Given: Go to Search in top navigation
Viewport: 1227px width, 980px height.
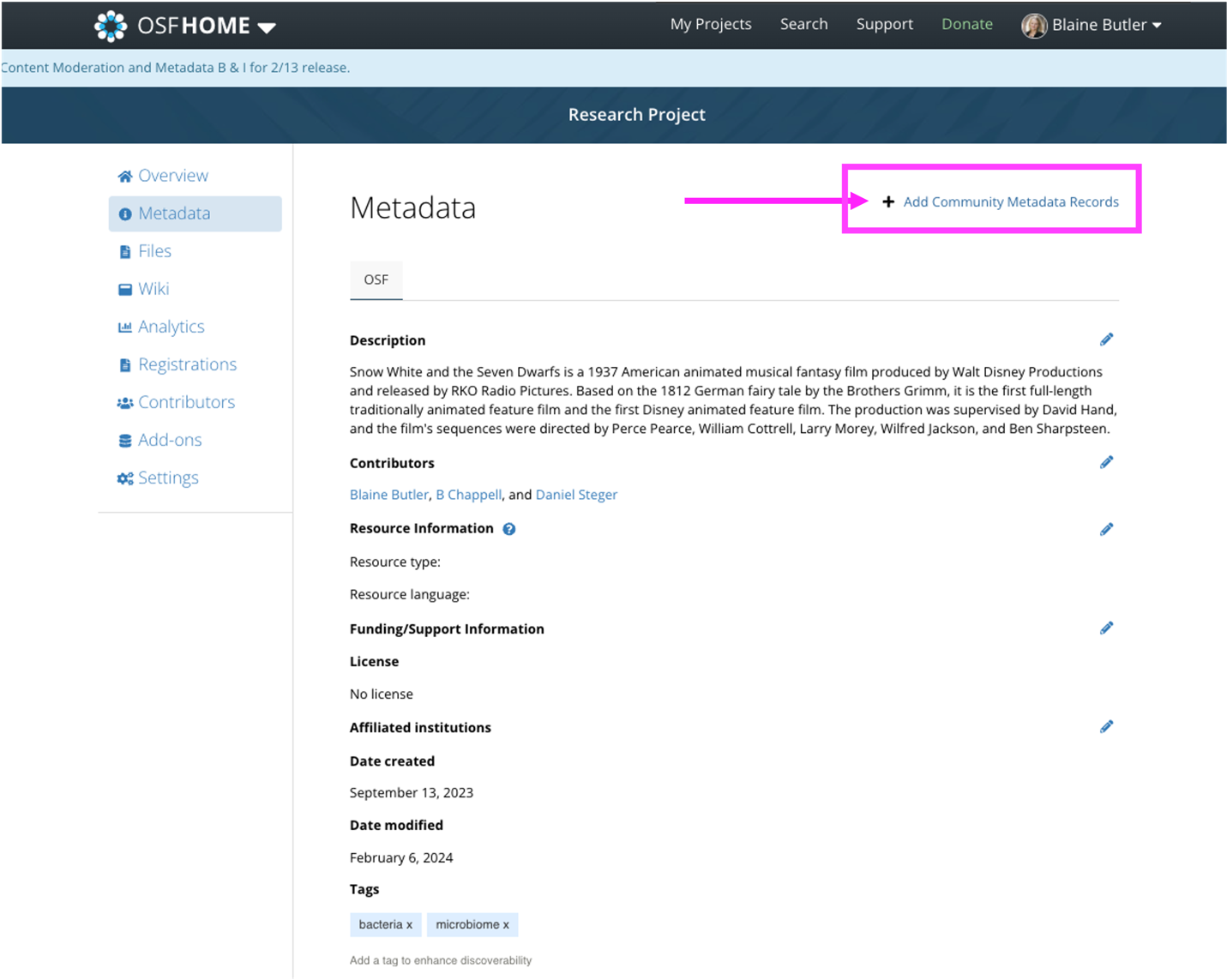Looking at the screenshot, I should pyautogui.click(x=803, y=24).
